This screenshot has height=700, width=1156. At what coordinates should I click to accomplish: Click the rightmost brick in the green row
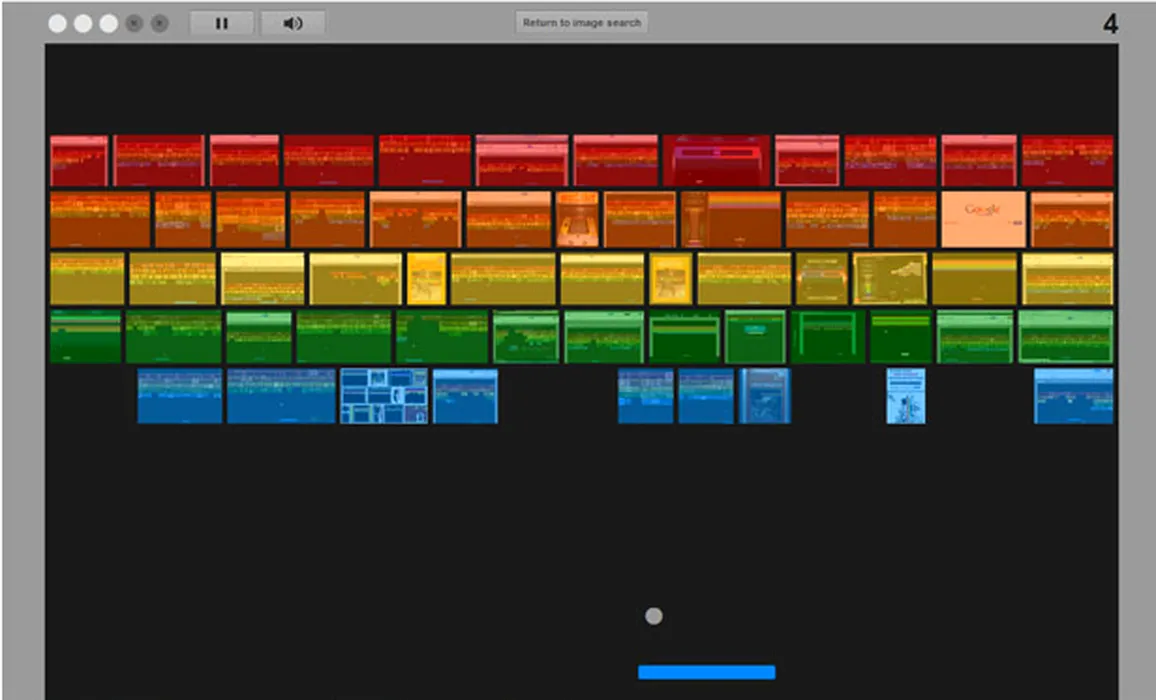tap(1065, 337)
